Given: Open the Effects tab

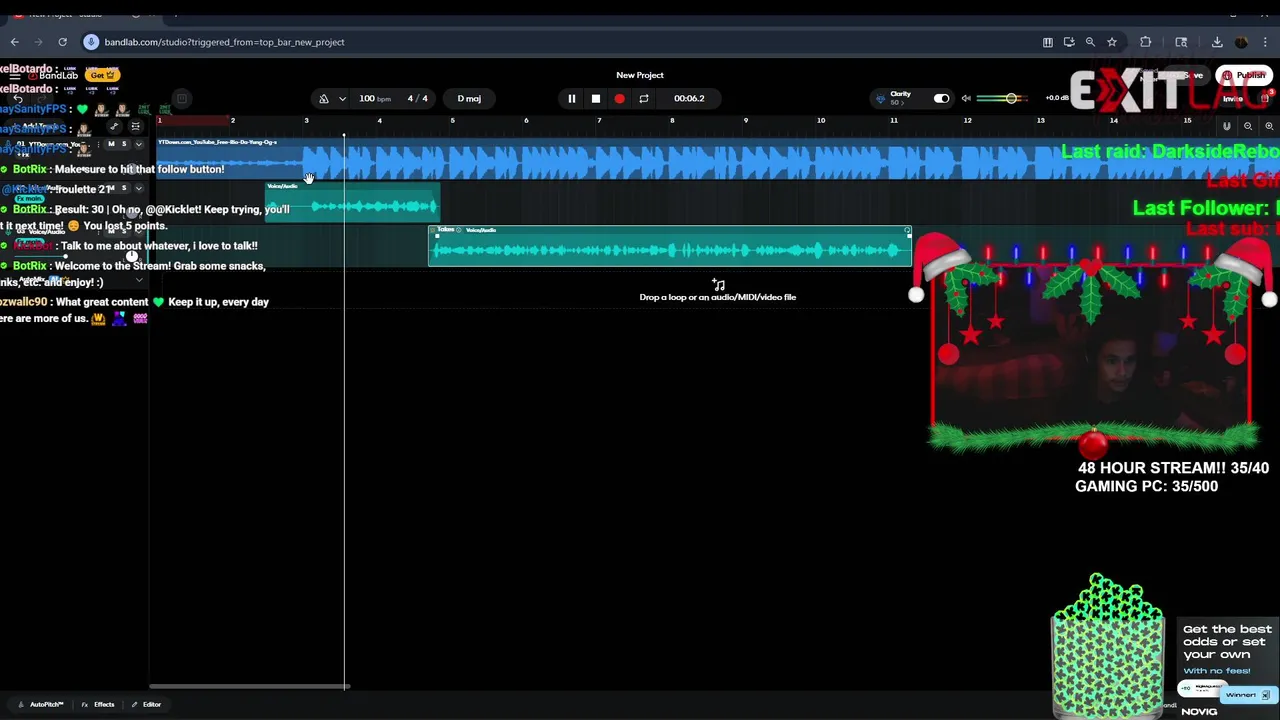Looking at the screenshot, I should coord(98,704).
